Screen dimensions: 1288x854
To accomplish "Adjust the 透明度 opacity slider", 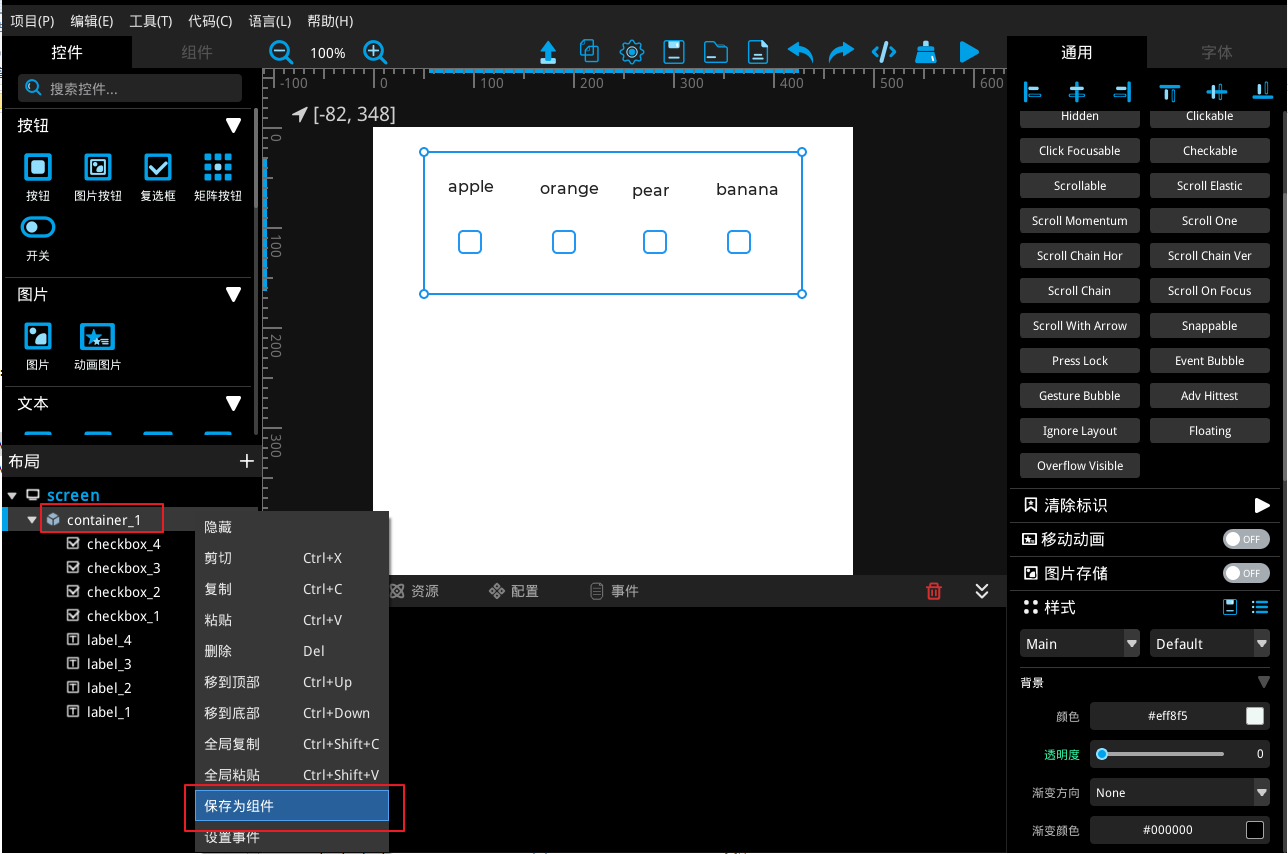I will pos(1162,754).
